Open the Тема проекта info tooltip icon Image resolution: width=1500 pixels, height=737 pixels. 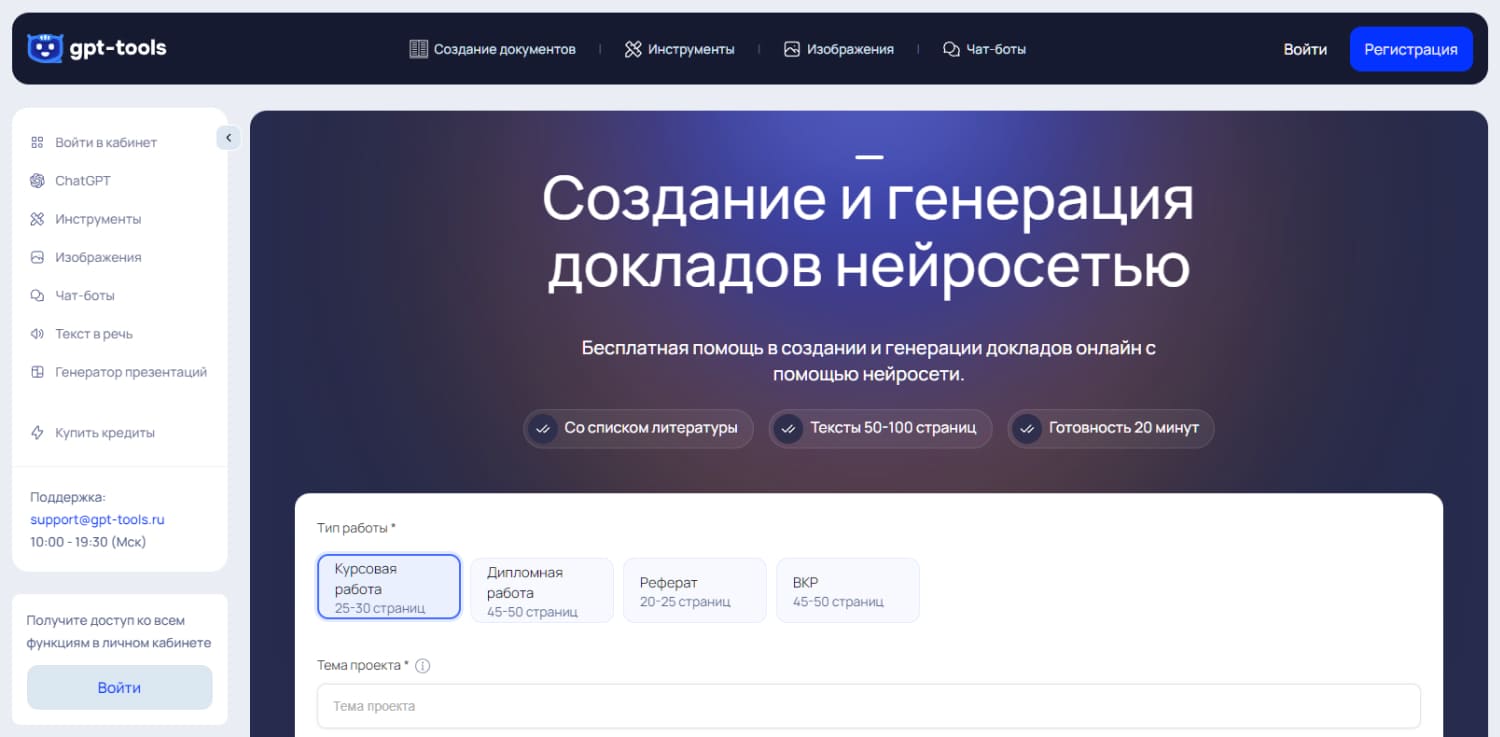[x=422, y=664]
